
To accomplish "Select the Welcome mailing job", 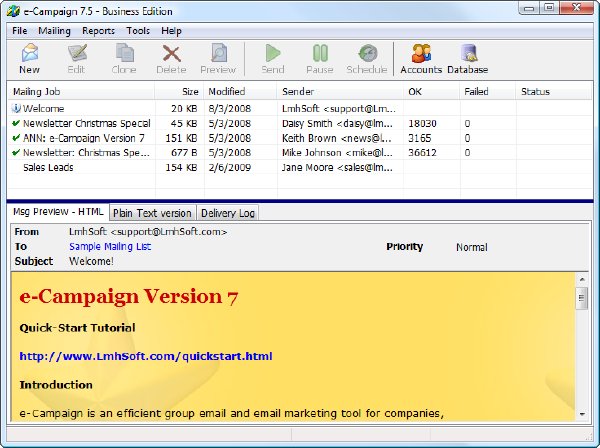I will point(43,108).
